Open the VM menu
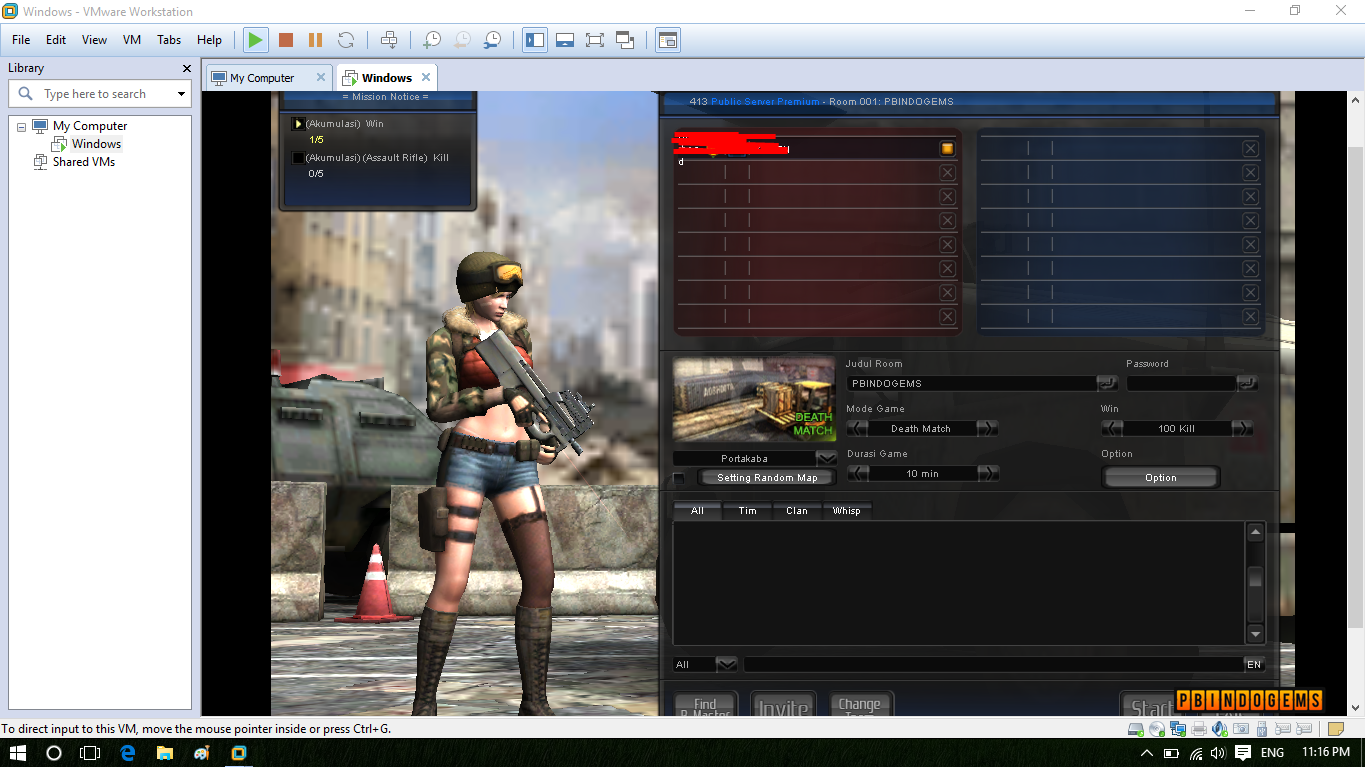This screenshot has height=767, width=1365. 132,40
